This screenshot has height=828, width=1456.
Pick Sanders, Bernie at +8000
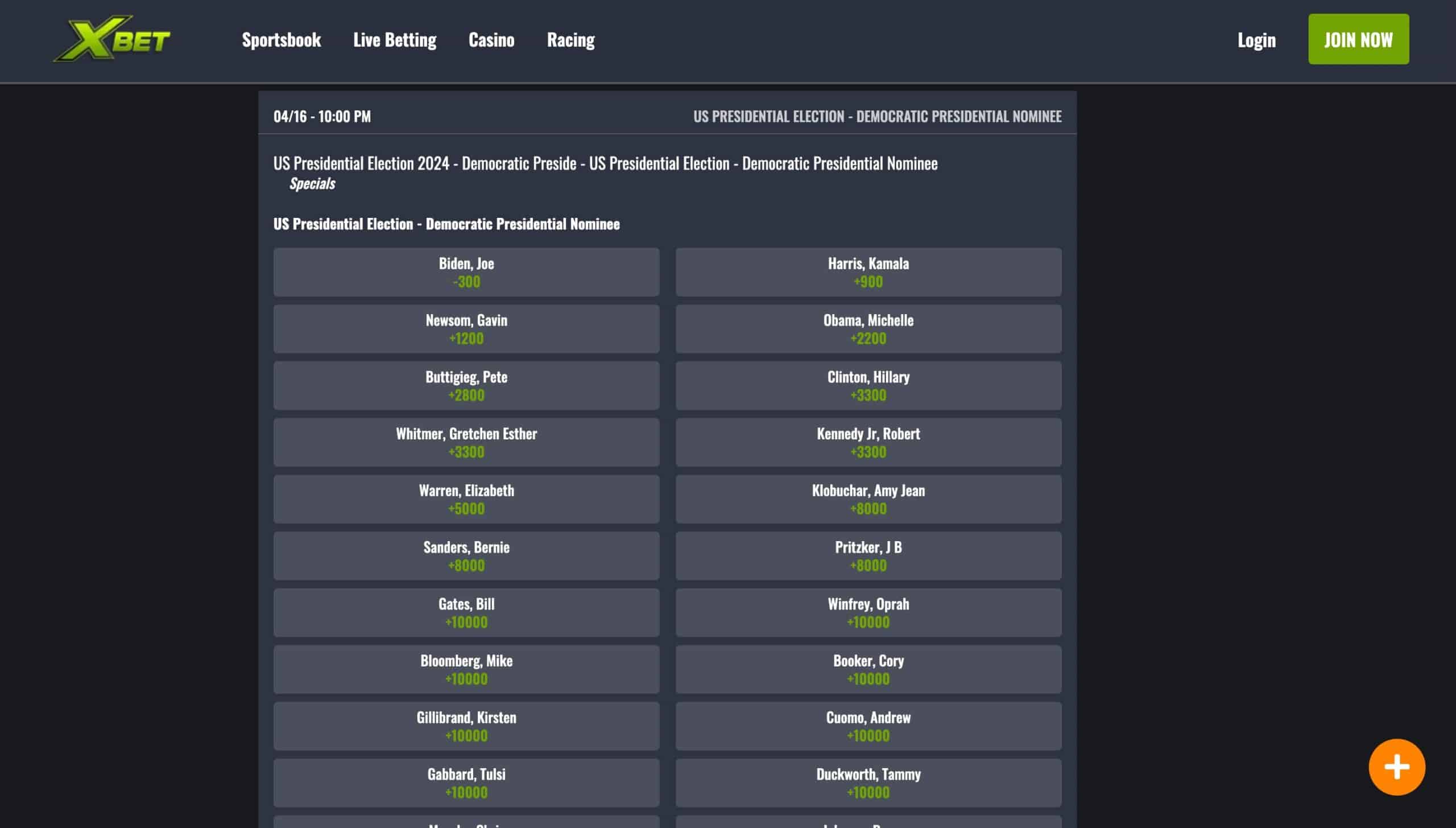466,556
